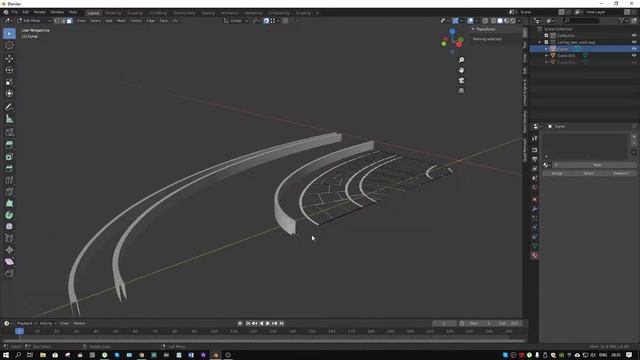Open the Edit Mode dropdown
Viewport: 640px width, 360px height.
click(x=34, y=20)
